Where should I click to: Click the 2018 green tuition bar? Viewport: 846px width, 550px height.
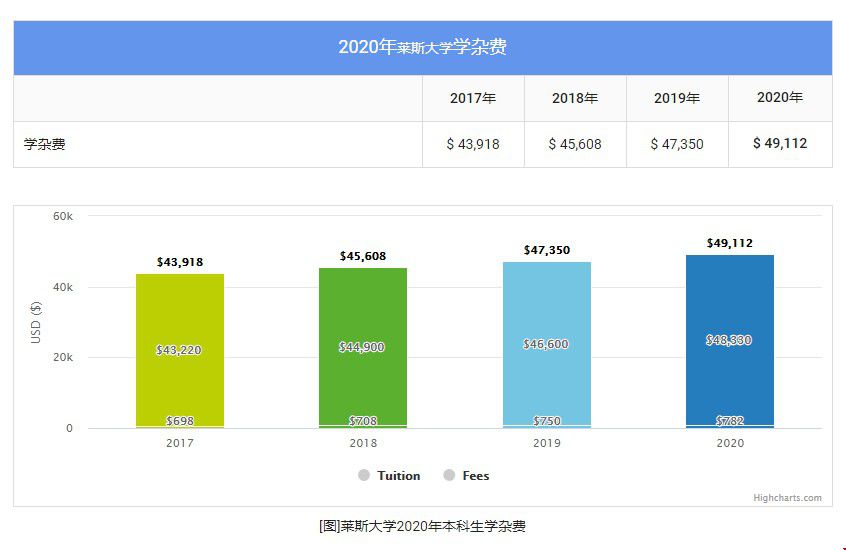(363, 347)
